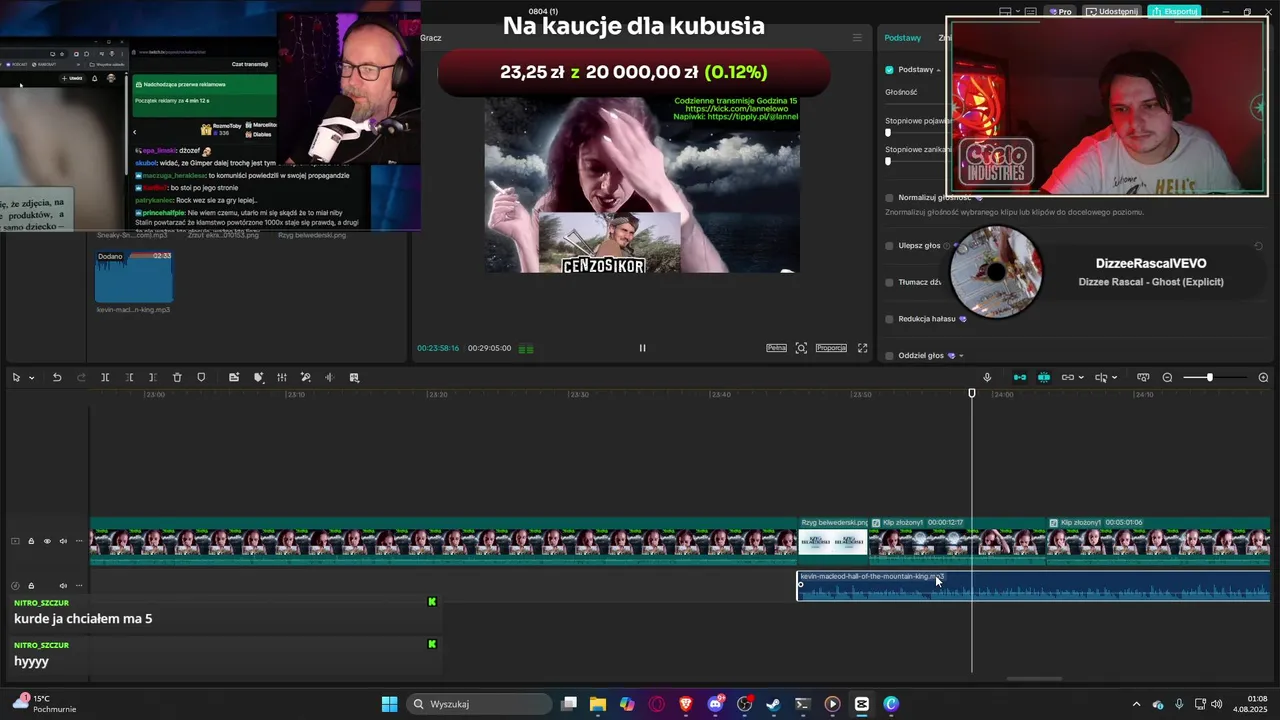Click the focus frame icon in preview controls
This screenshot has width=1280, height=720.
click(x=801, y=348)
